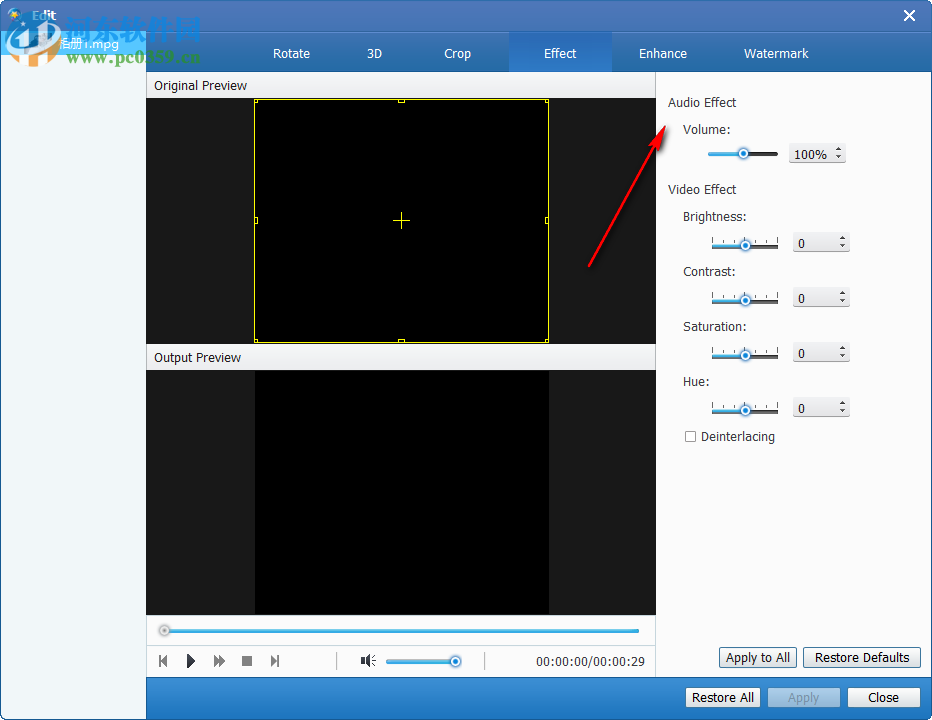Viewport: 932px width, 720px height.
Task: Click the fast forward button
Action: click(219, 661)
